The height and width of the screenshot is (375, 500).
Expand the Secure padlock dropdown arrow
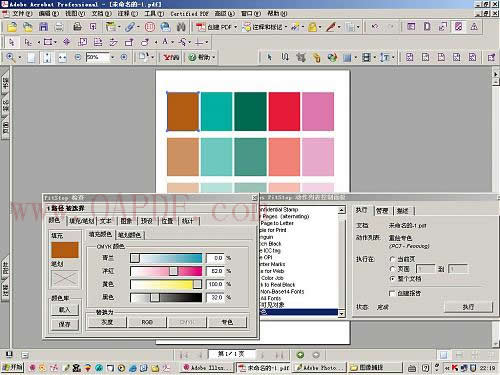tap(320, 27)
